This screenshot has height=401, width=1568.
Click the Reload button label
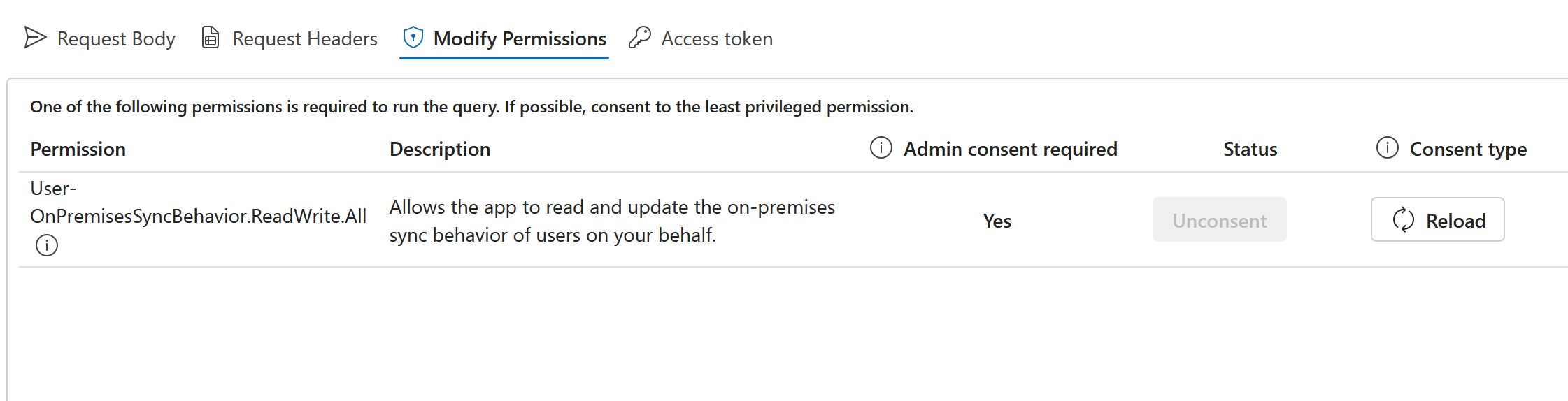(1455, 221)
